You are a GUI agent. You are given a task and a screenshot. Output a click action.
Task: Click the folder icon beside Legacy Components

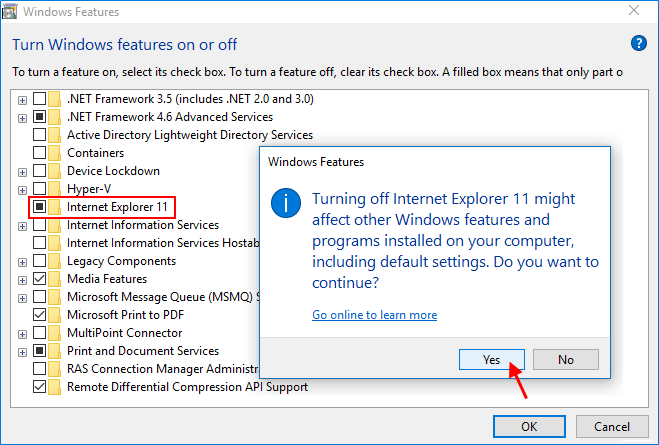point(56,261)
